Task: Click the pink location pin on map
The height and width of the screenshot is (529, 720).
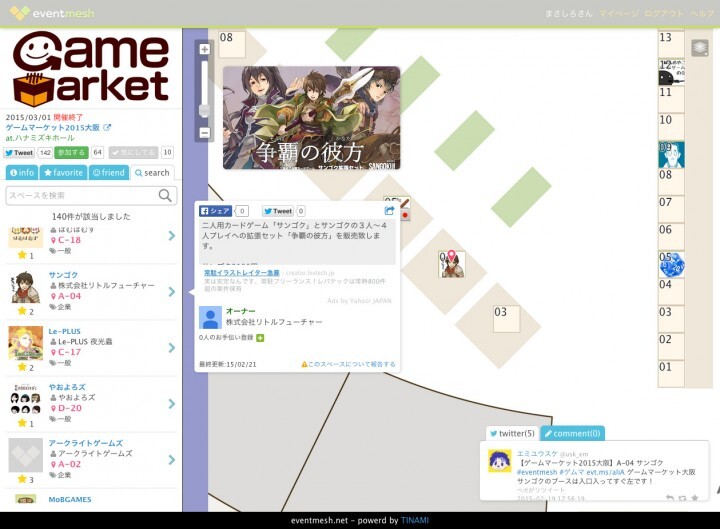Action: coord(451,255)
